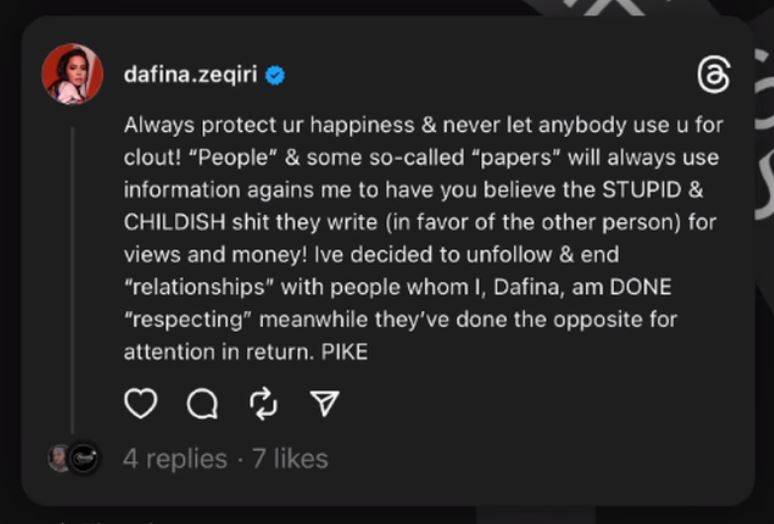Repost this thread using the arrows icon
Image resolution: width=774 pixels, height=524 pixels.
coord(264,404)
